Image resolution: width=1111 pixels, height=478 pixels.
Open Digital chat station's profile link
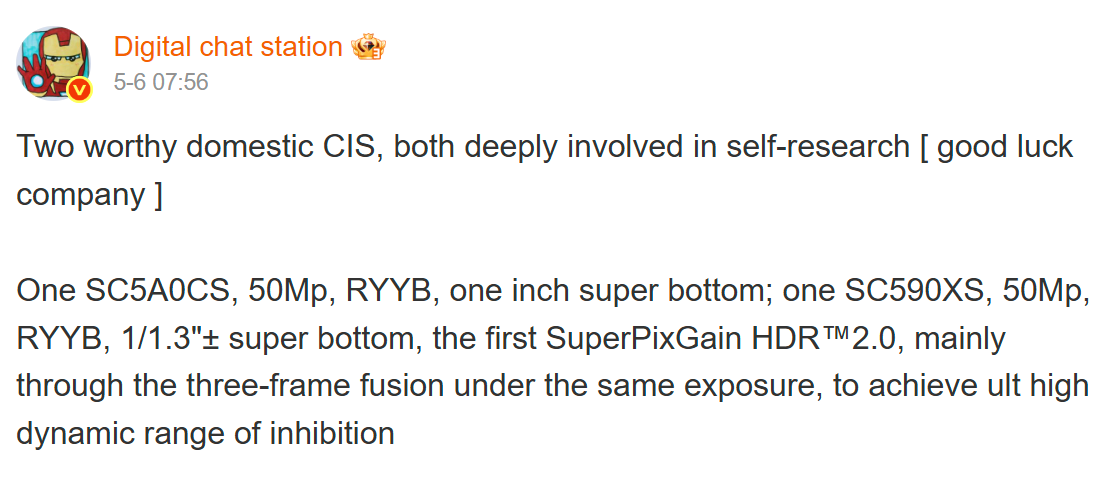point(228,47)
